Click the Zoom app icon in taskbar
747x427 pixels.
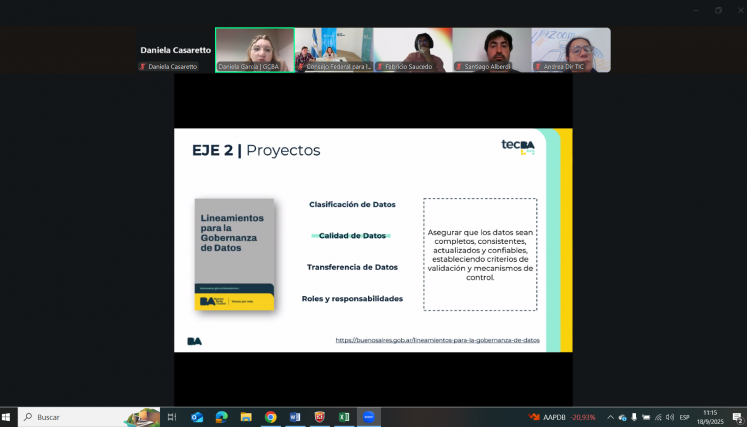coord(369,417)
